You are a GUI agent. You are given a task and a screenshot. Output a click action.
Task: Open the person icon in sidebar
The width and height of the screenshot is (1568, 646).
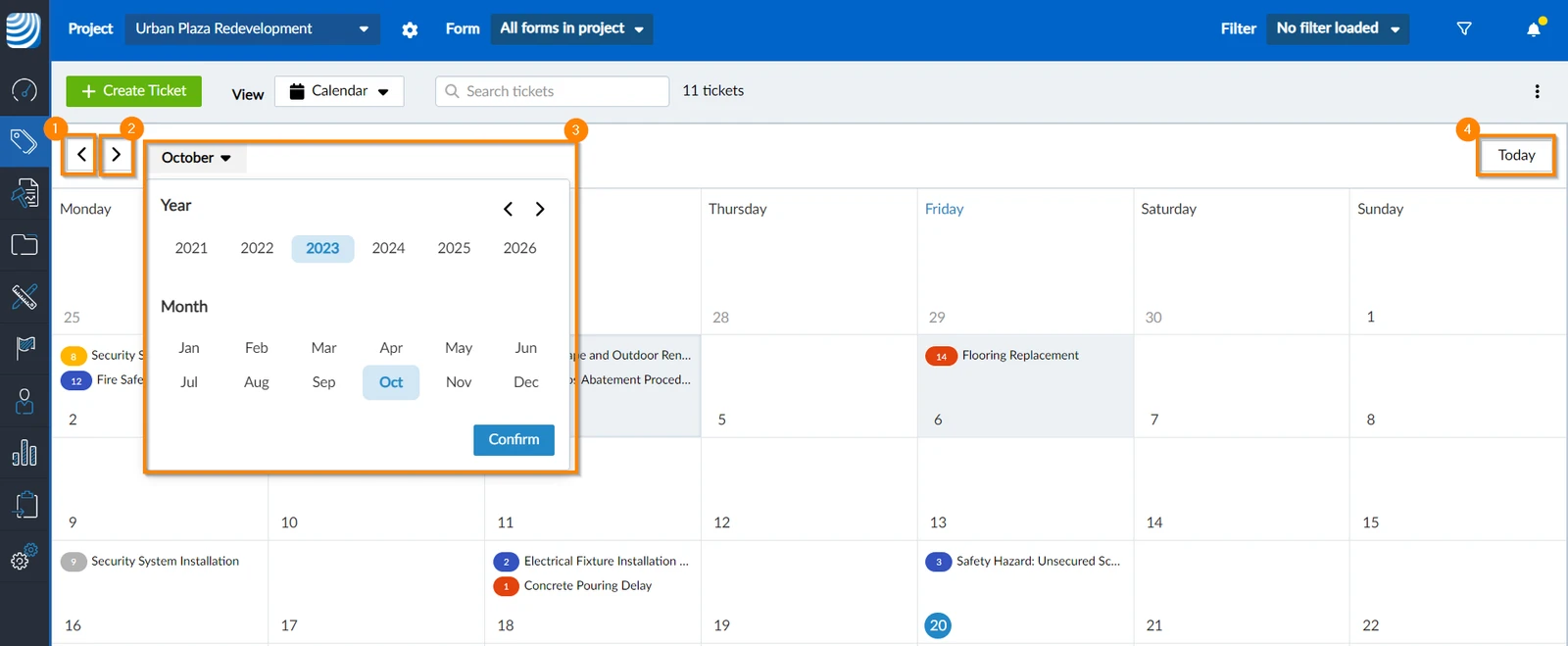coord(24,401)
